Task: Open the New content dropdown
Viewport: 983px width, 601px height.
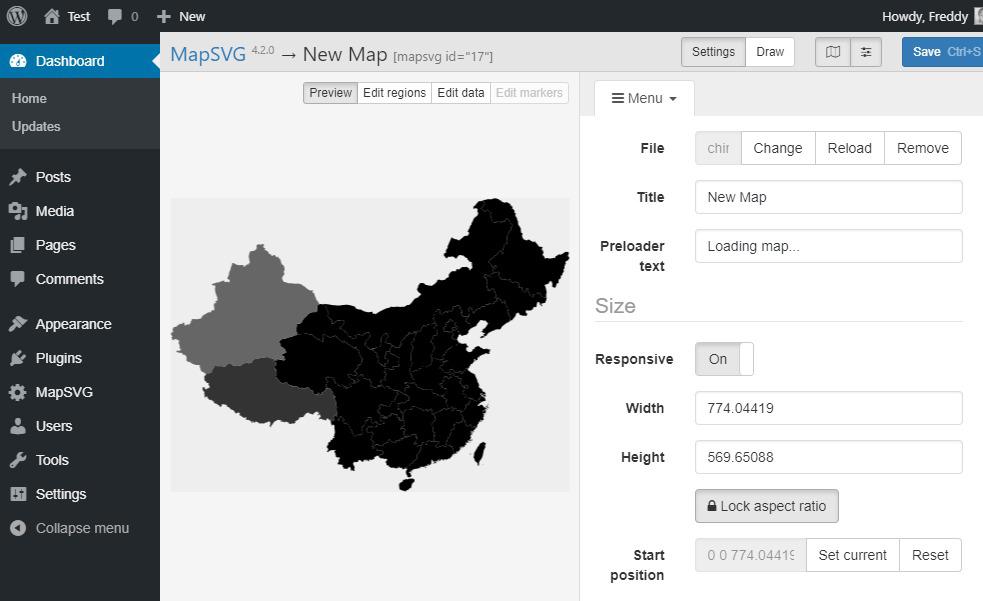Action: pos(181,16)
